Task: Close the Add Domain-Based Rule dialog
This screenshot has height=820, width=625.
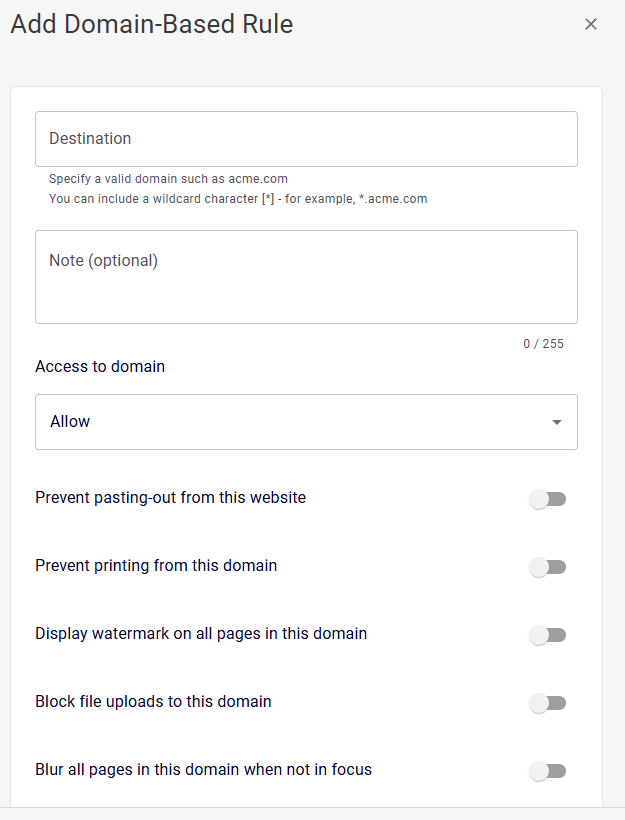Action: click(591, 24)
